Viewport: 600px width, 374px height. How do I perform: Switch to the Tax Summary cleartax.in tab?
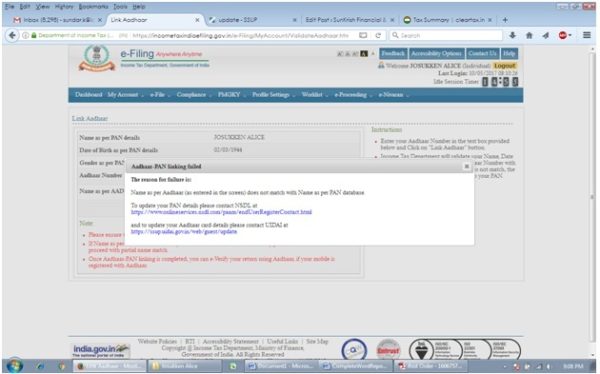(448, 20)
